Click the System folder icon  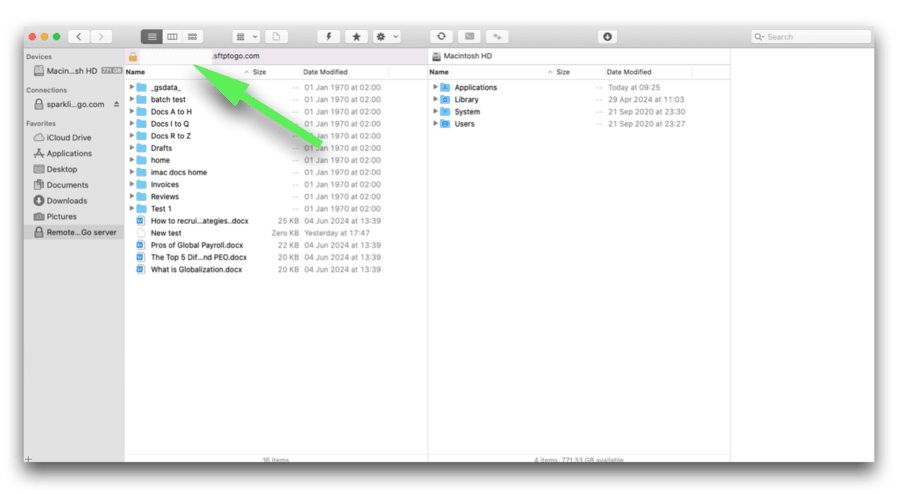coord(445,111)
